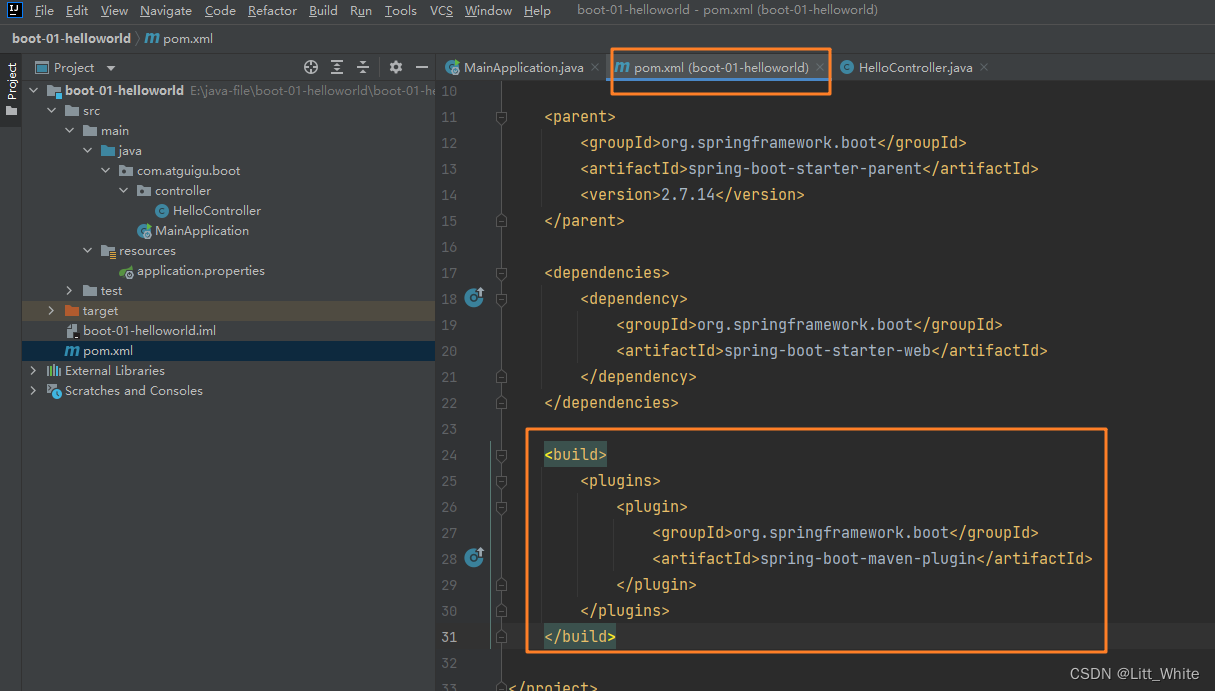
Task: Click the pom.xml Maven icon in tree
Action: coord(72,351)
